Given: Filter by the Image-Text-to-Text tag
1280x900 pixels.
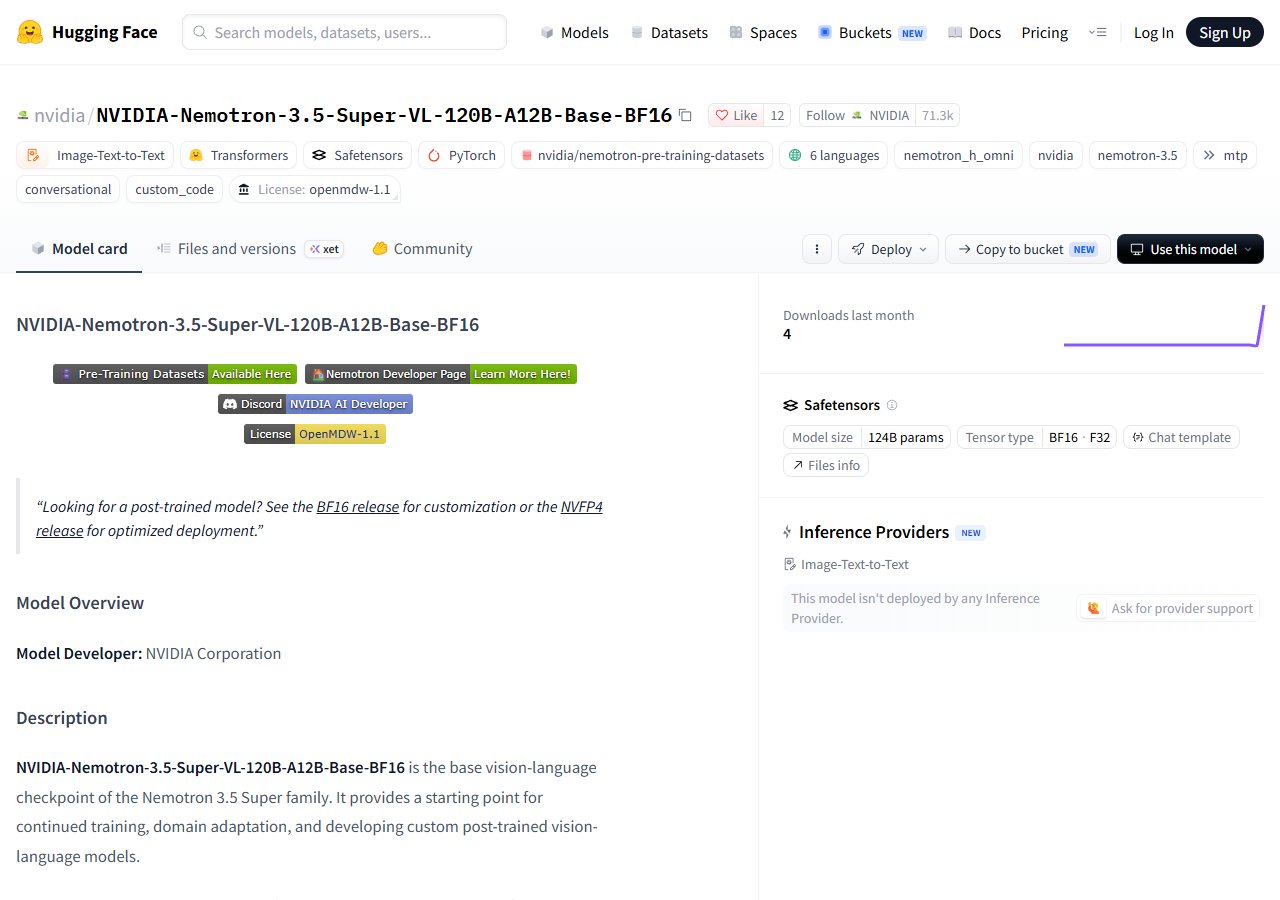Looking at the screenshot, I should pos(95,155).
